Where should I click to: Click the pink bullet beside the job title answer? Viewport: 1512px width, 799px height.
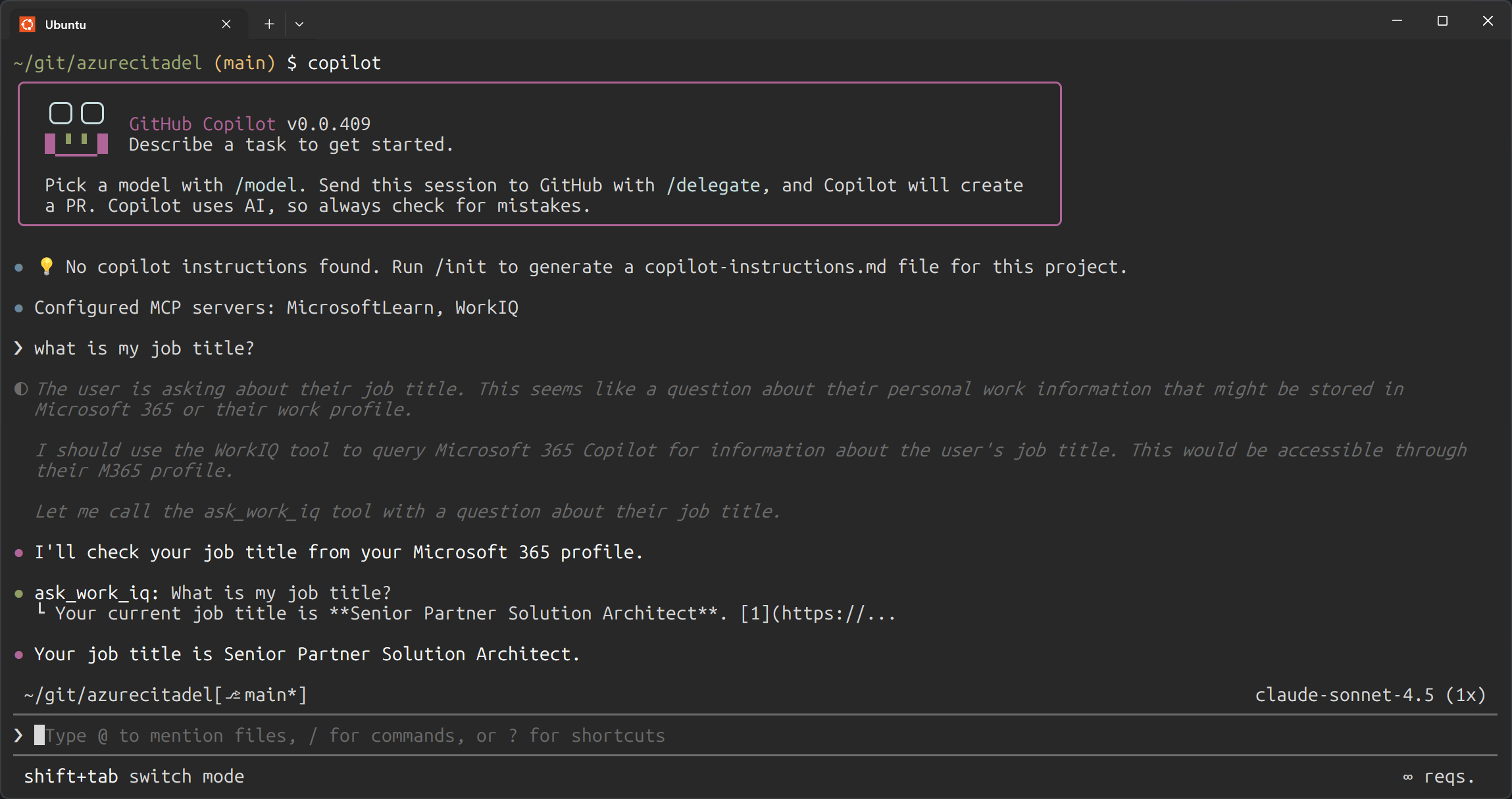(x=17, y=654)
